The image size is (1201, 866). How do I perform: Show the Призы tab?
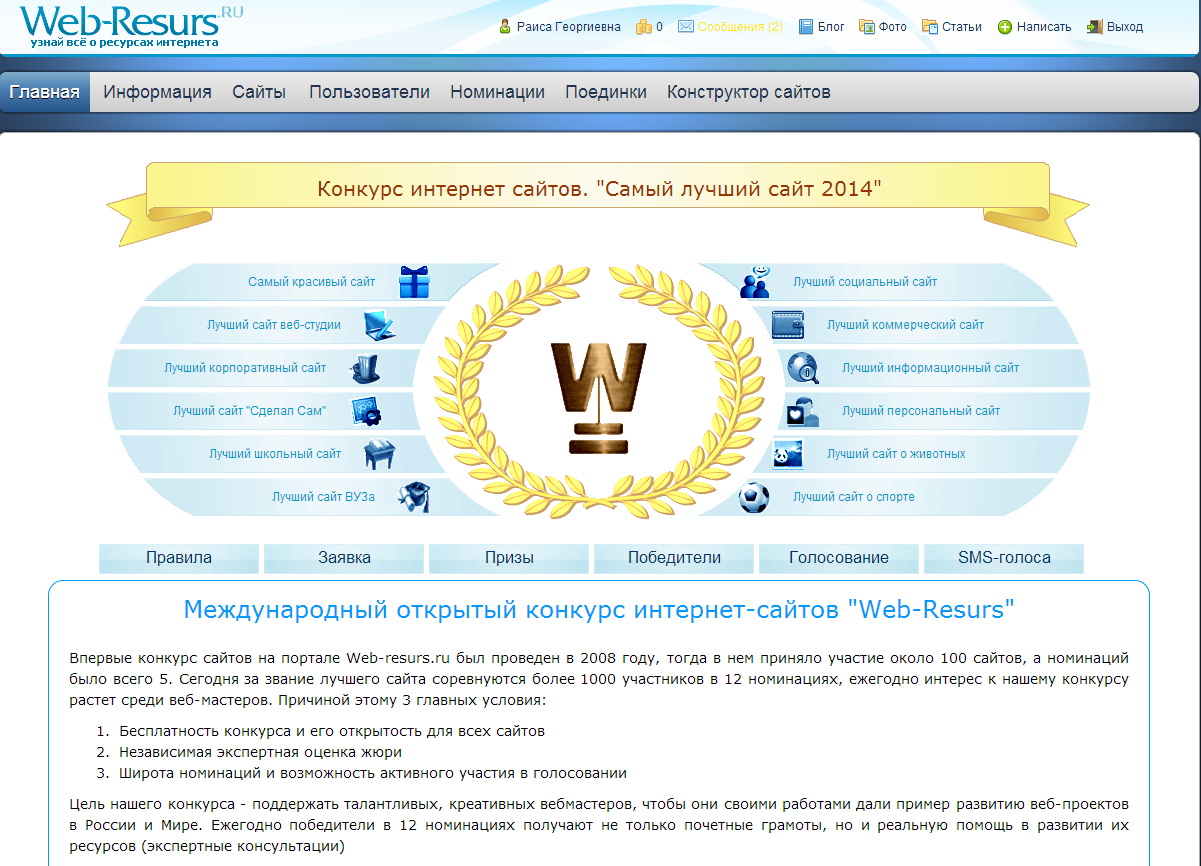509,558
